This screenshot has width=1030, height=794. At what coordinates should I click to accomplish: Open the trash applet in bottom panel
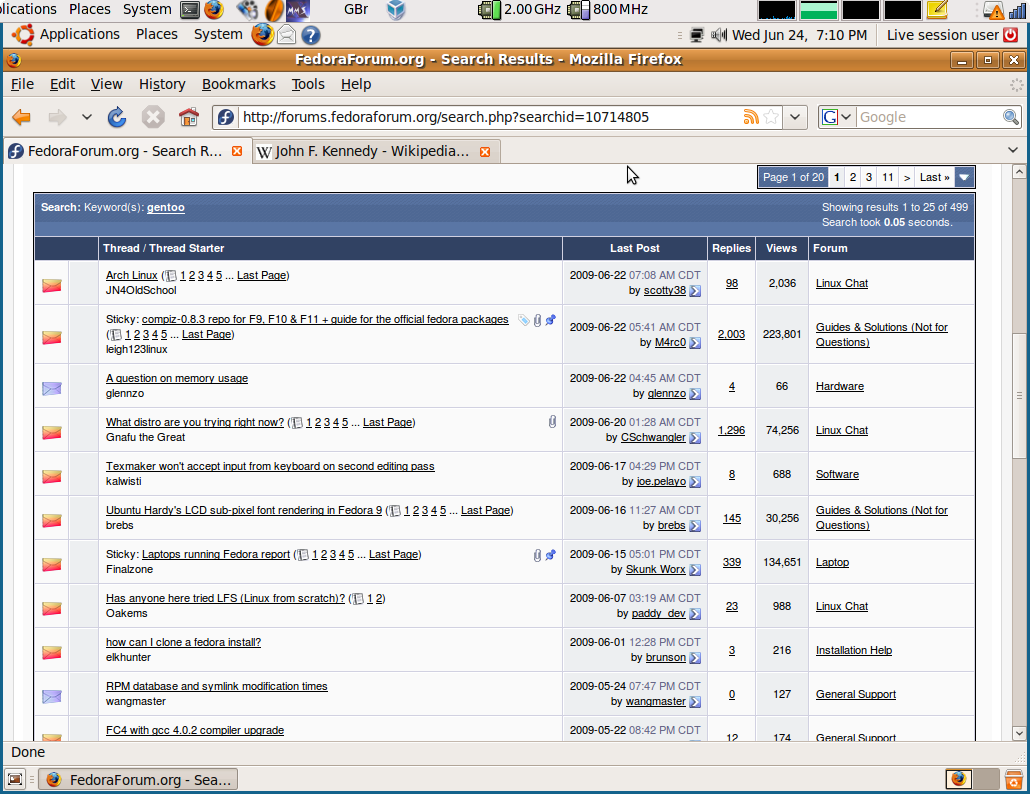1014,779
